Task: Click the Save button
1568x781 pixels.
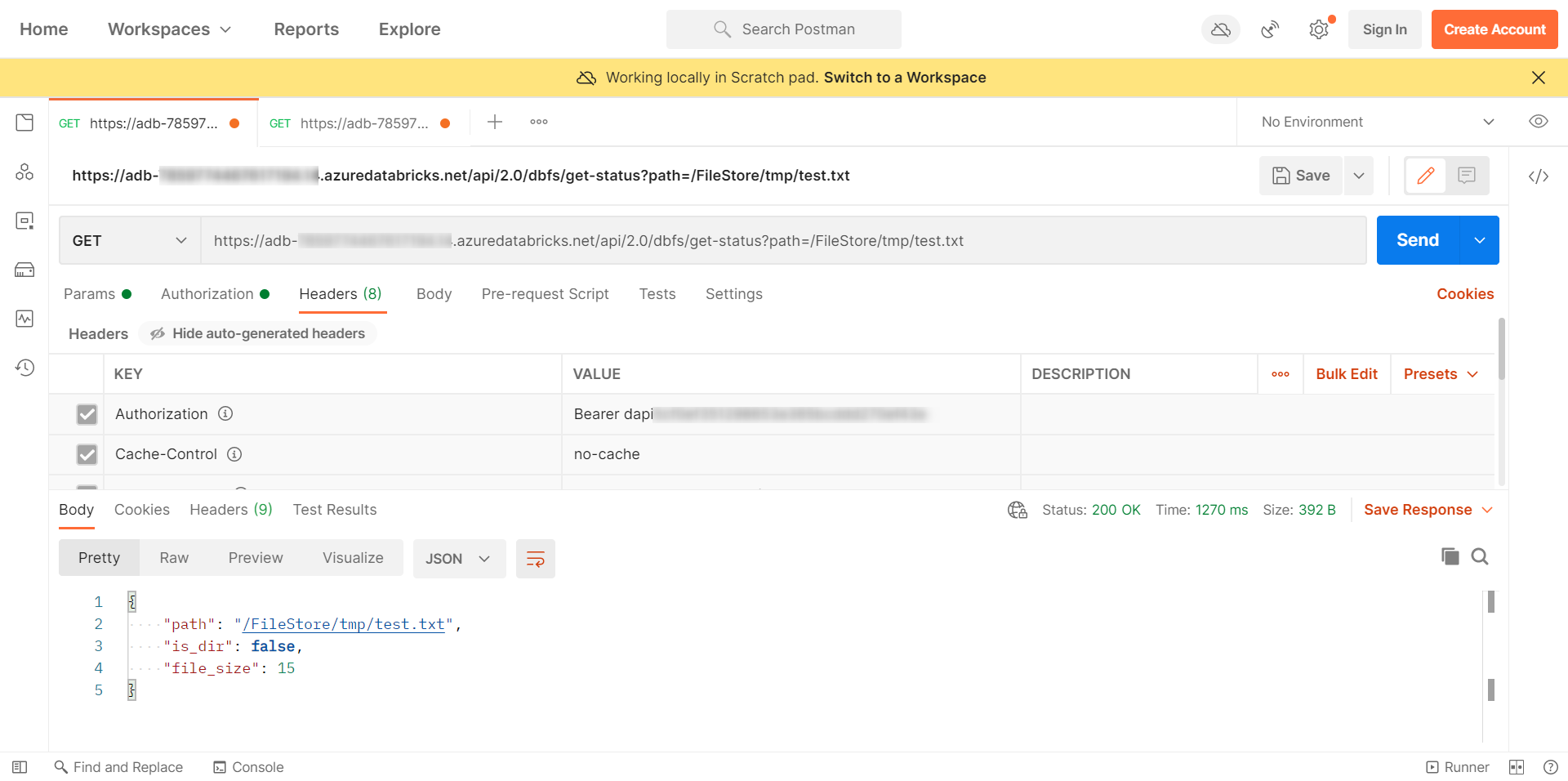Action: tap(1301, 176)
